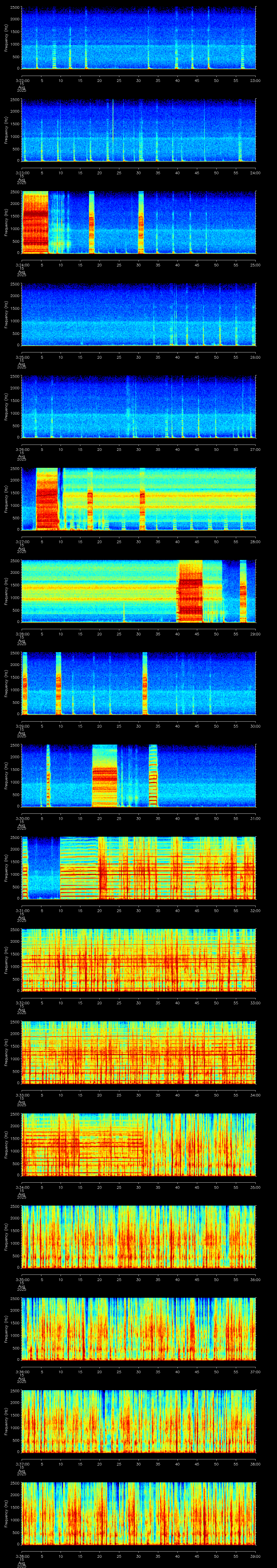
Task: Select the spectrogram panel starting at 3:28:00
Action: (139, 592)
